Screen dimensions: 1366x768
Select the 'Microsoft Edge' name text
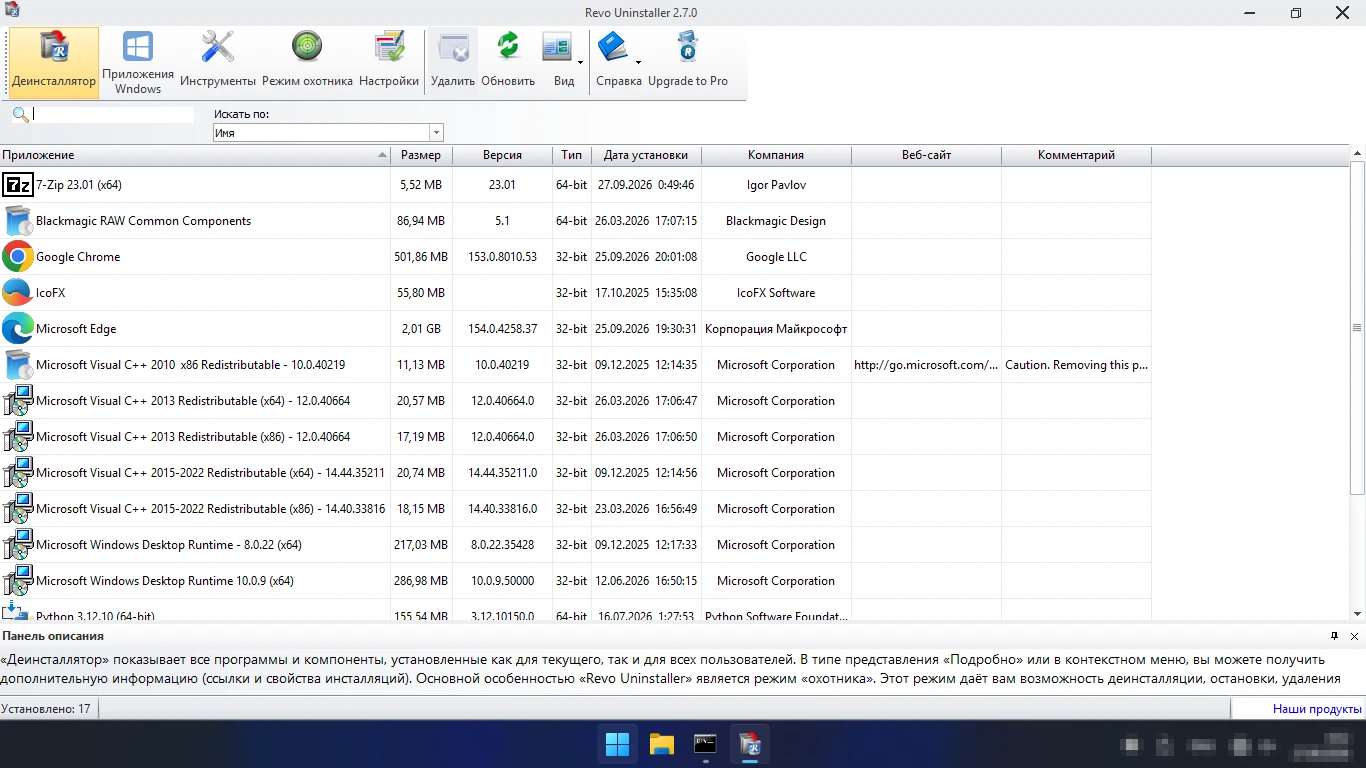(x=76, y=329)
